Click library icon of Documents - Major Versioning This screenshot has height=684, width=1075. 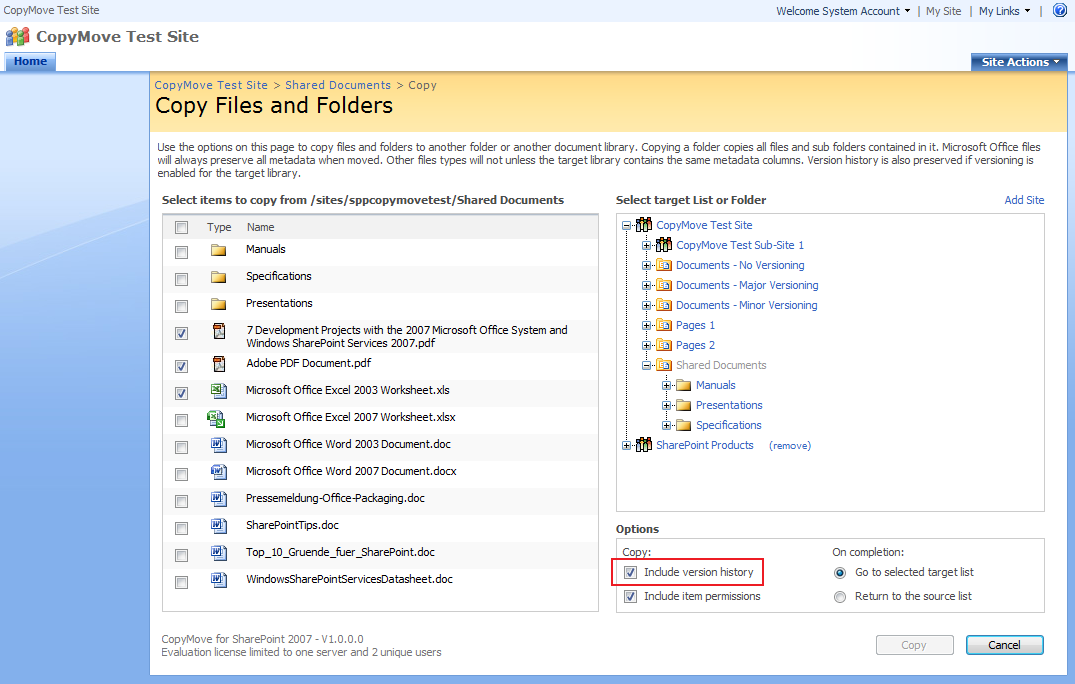click(664, 285)
